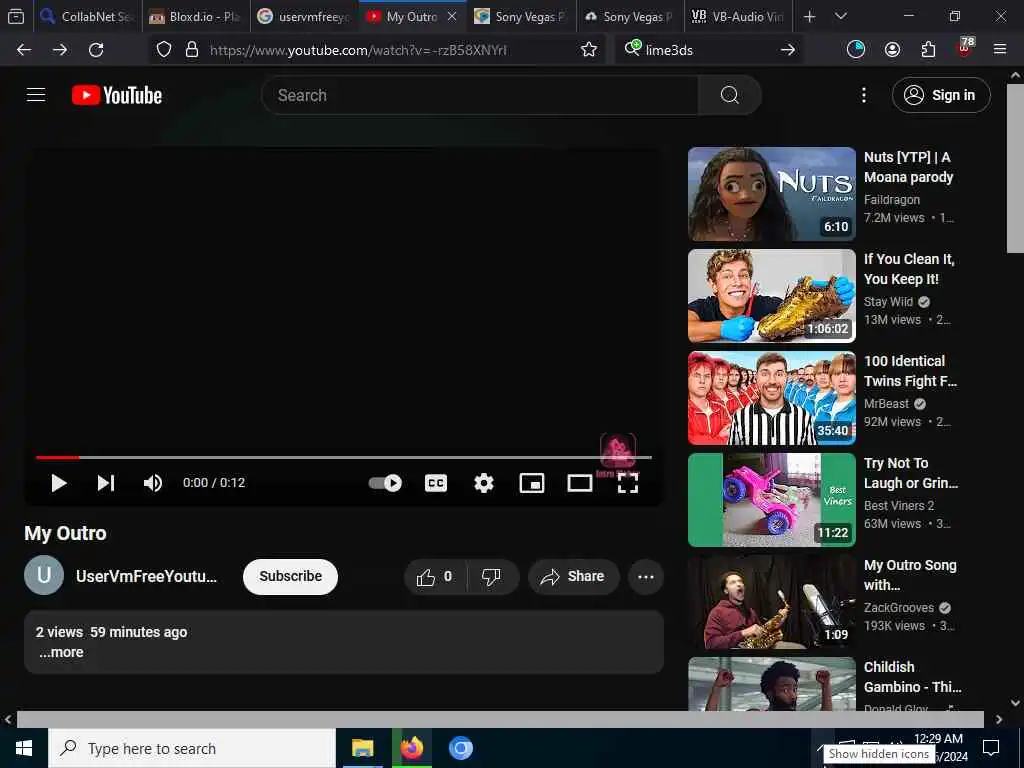
Task: Switch to VB-Audio browser tab
Action: click(738, 16)
